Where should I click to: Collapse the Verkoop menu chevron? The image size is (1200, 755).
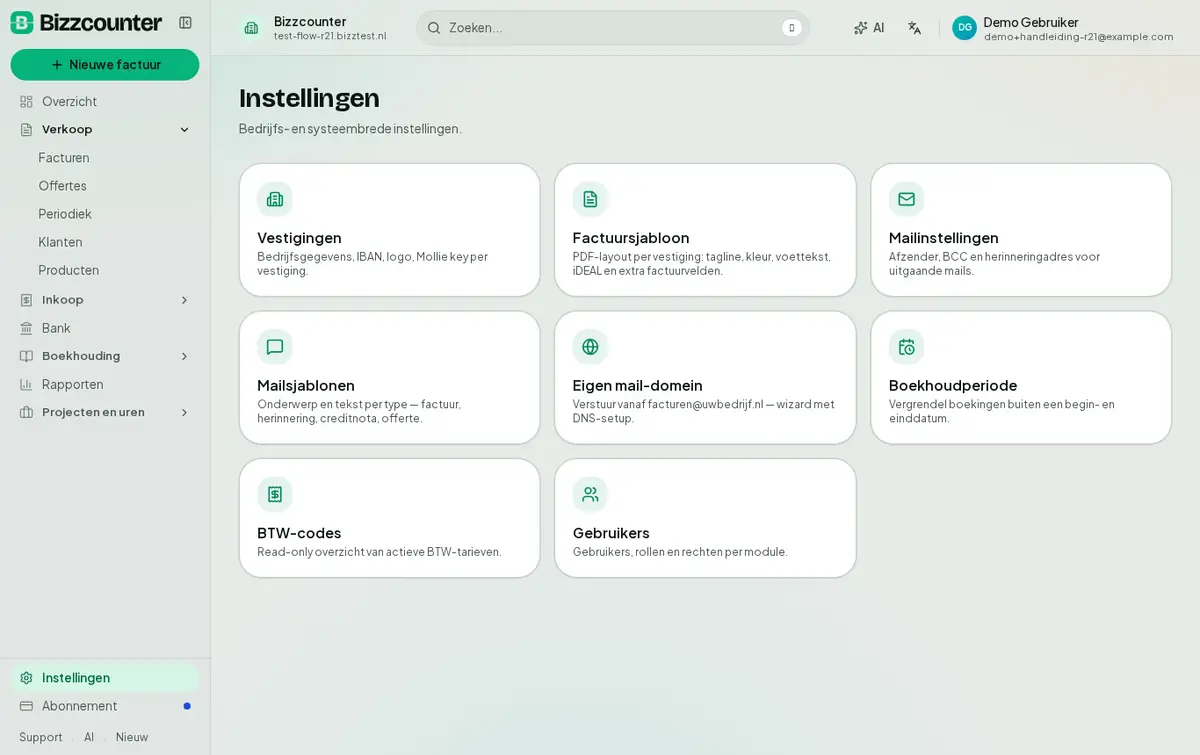(x=184, y=129)
